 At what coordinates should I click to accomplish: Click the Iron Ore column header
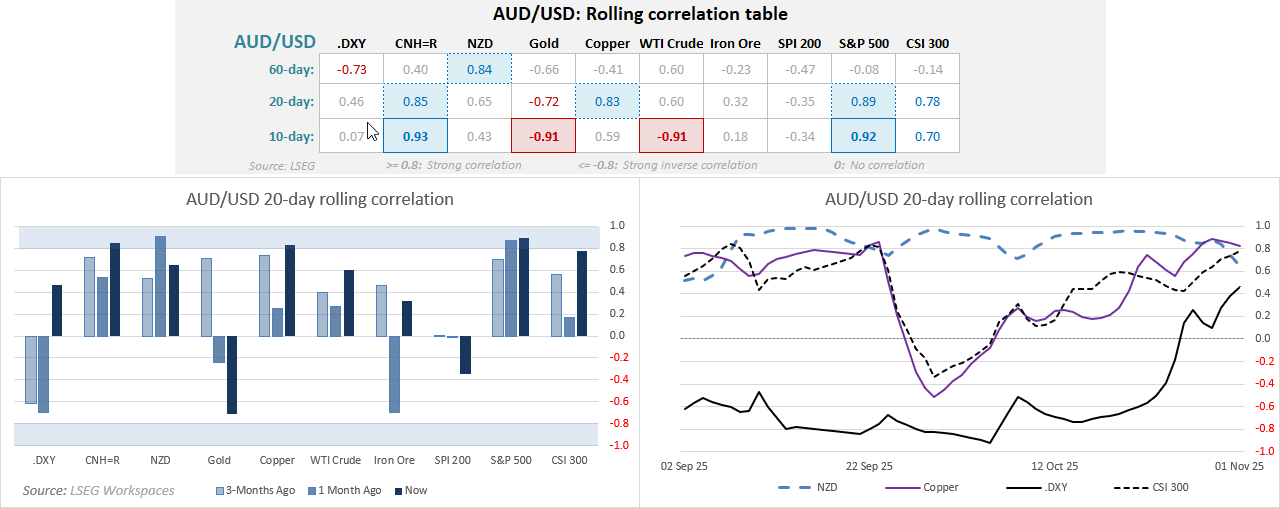735,43
